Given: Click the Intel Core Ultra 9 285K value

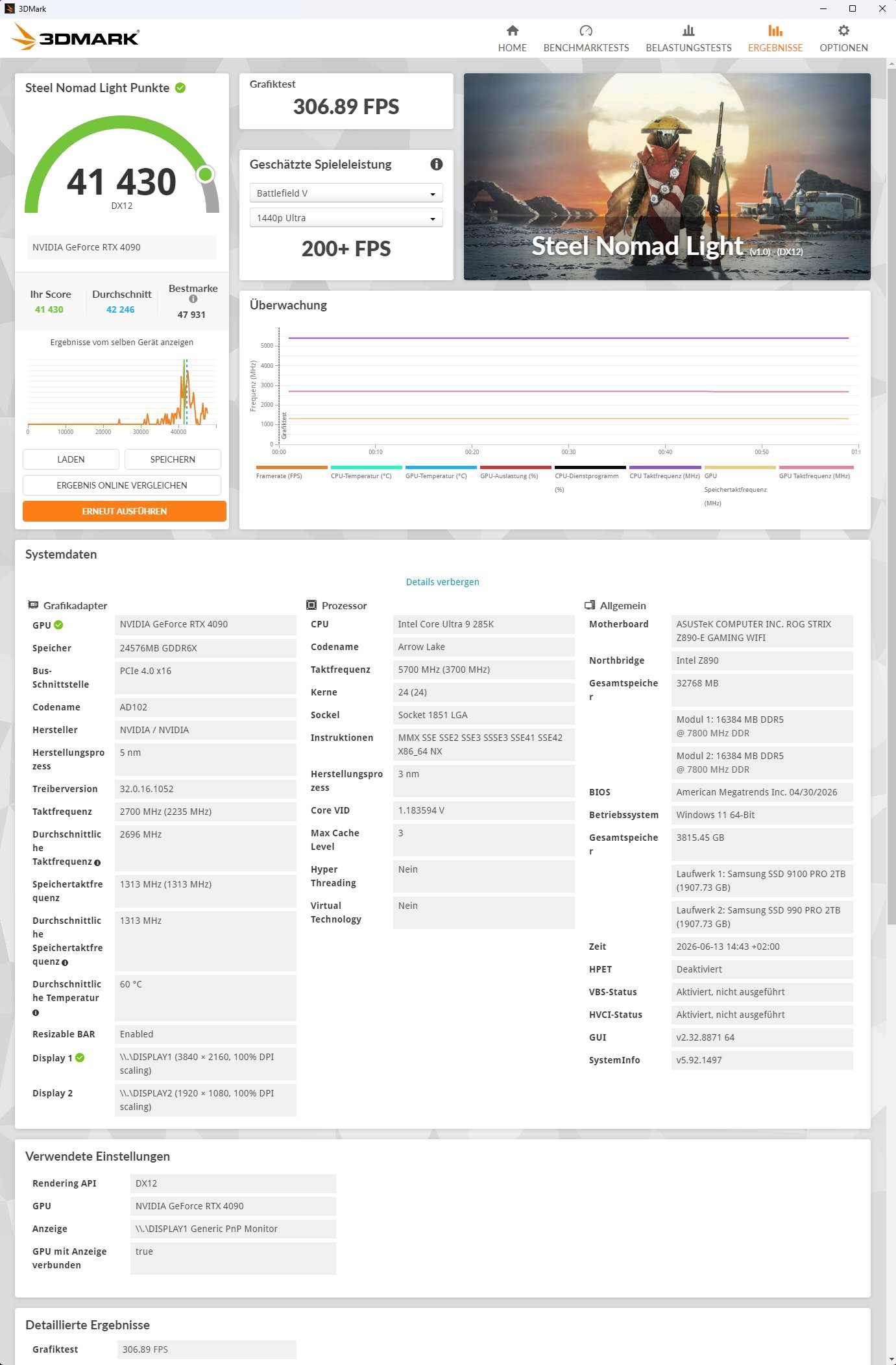Looking at the screenshot, I should 484,624.
